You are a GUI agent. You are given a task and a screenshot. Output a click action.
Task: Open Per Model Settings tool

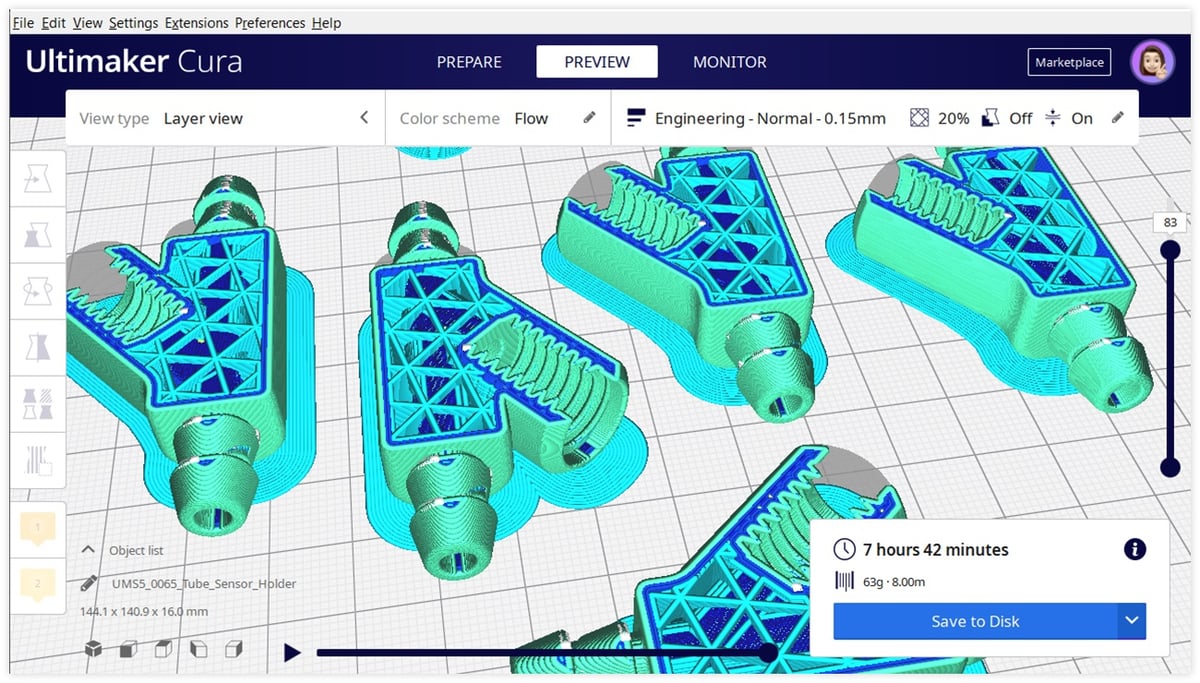[x=38, y=403]
